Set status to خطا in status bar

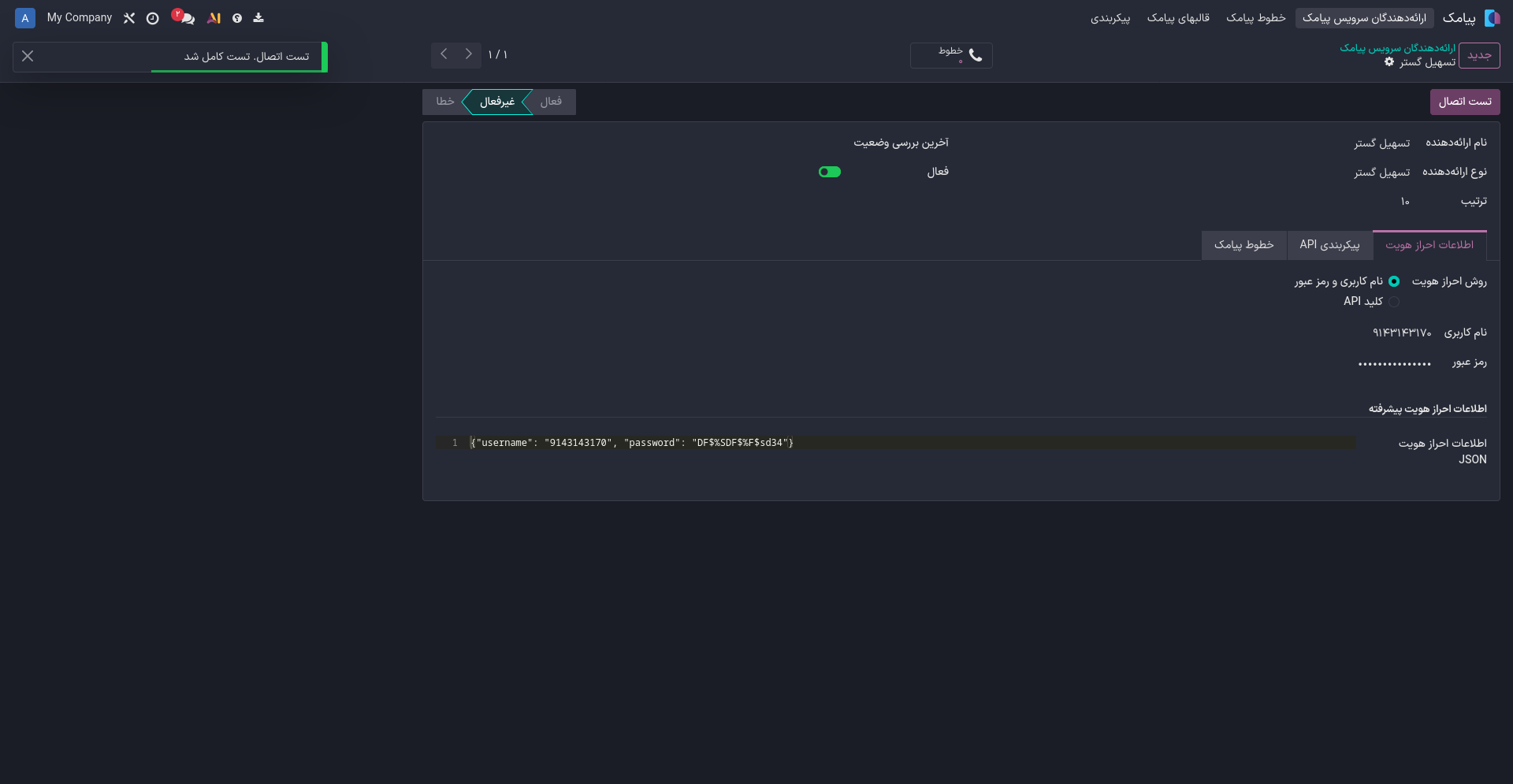[444, 102]
